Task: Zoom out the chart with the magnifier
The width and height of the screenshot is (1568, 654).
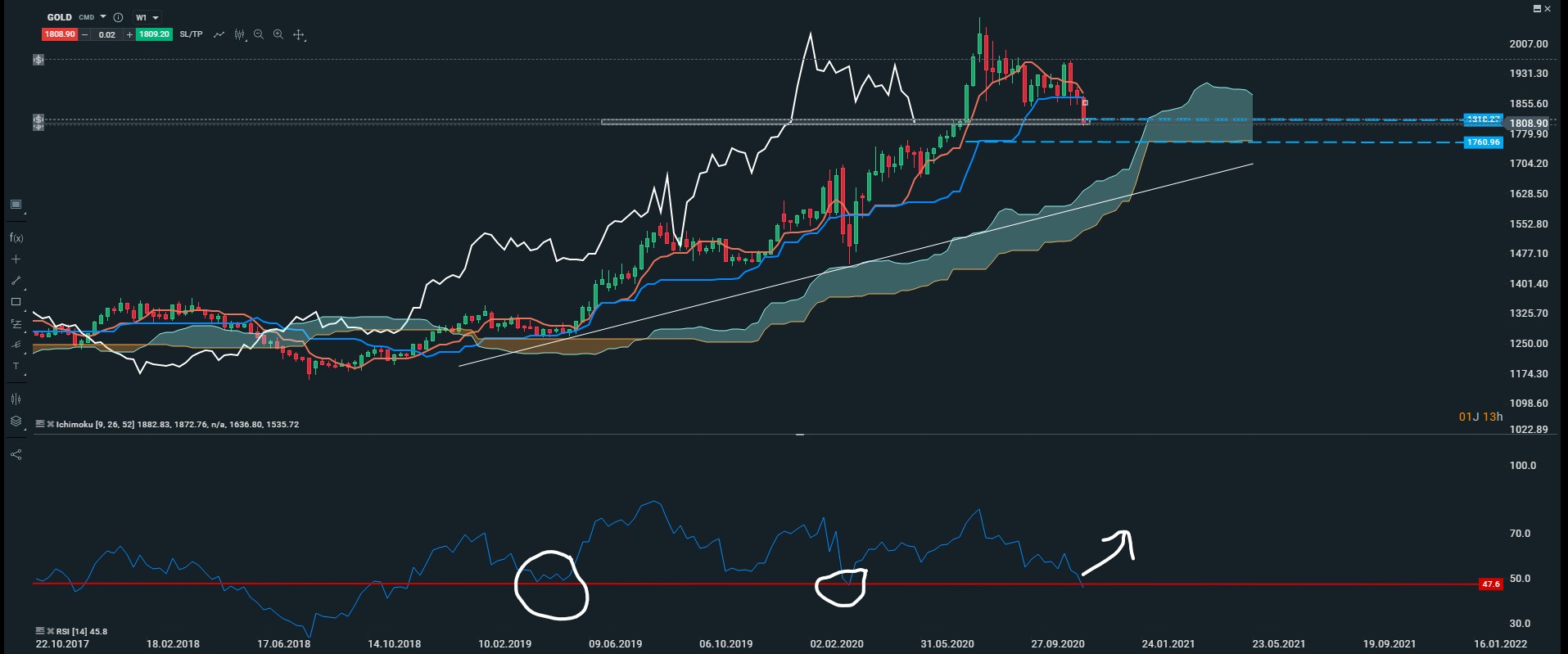Action: (259, 34)
